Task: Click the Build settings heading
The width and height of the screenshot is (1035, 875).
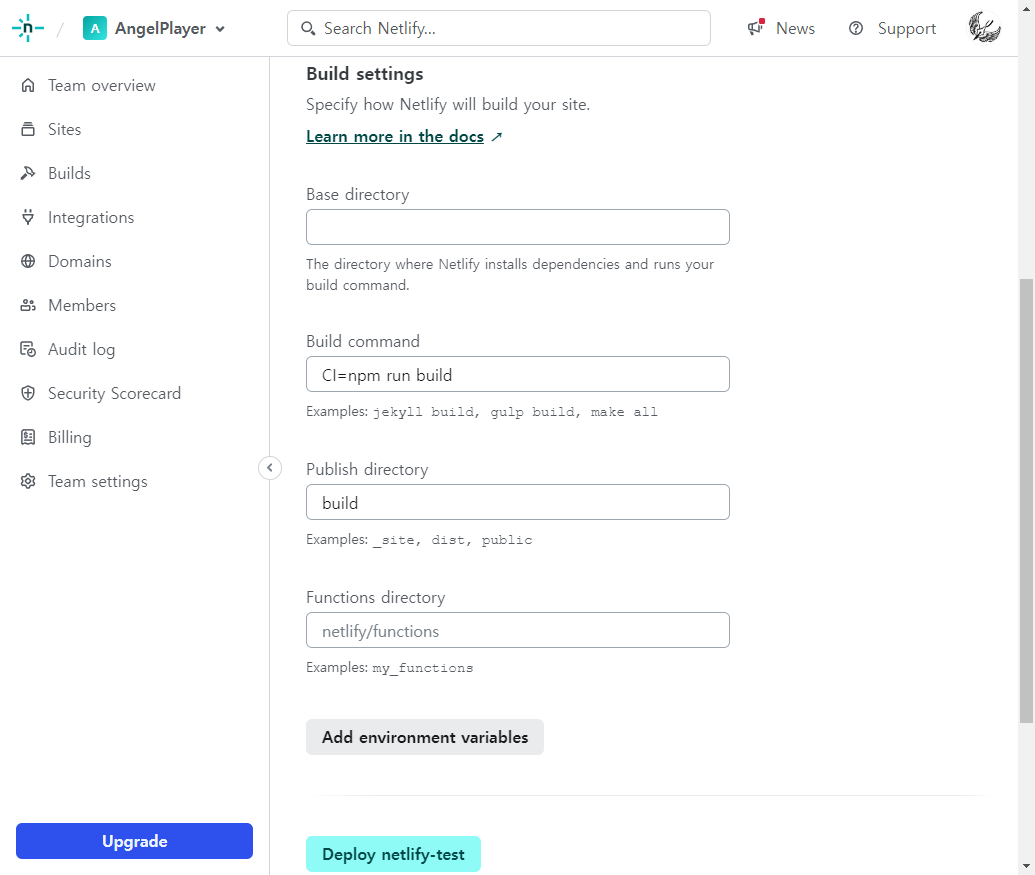Action: click(x=364, y=74)
